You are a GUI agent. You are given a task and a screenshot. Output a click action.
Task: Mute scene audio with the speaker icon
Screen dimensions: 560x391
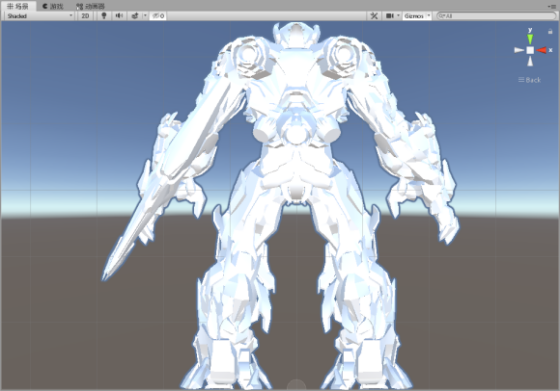(x=119, y=16)
